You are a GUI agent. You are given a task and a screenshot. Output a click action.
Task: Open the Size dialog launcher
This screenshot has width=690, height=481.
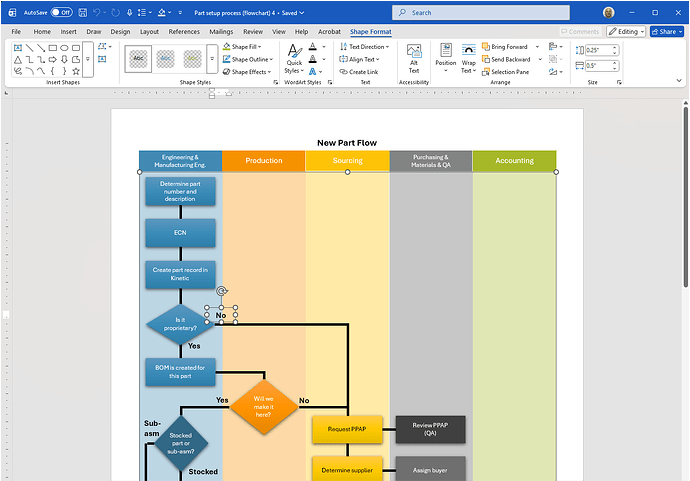coord(619,82)
